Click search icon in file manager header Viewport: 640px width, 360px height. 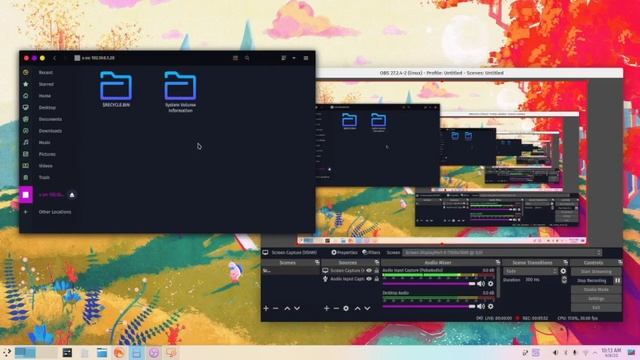247,58
